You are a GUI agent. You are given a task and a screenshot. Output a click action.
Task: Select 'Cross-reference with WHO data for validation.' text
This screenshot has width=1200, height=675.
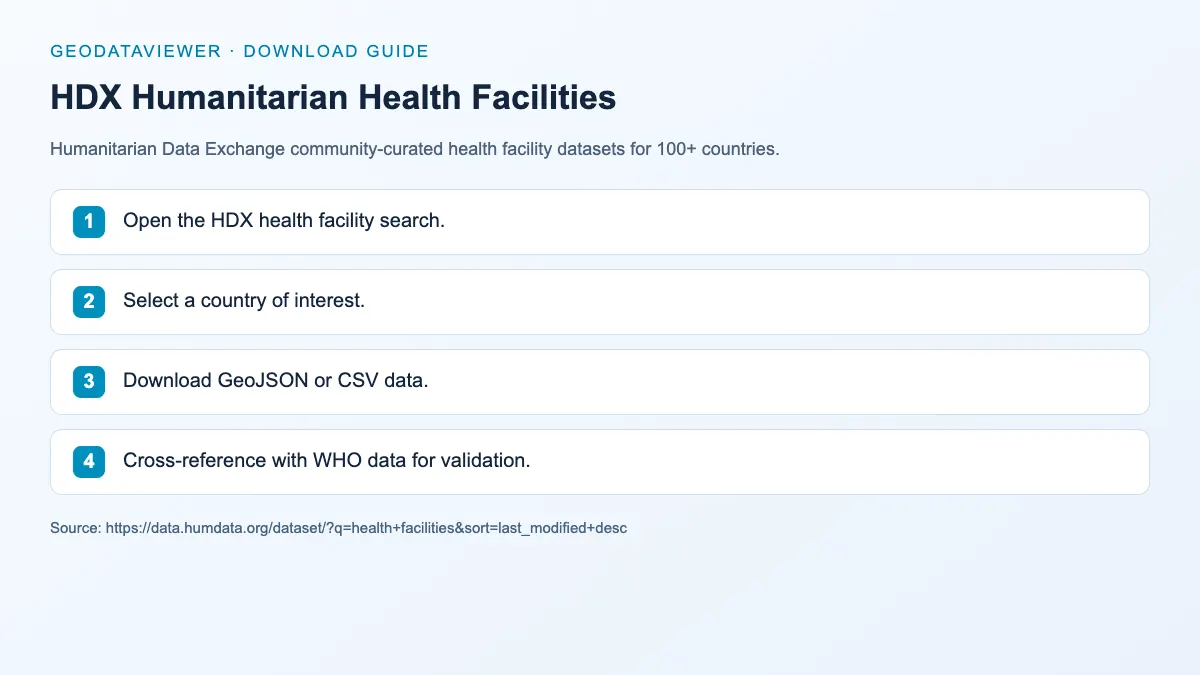pos(327,461)
